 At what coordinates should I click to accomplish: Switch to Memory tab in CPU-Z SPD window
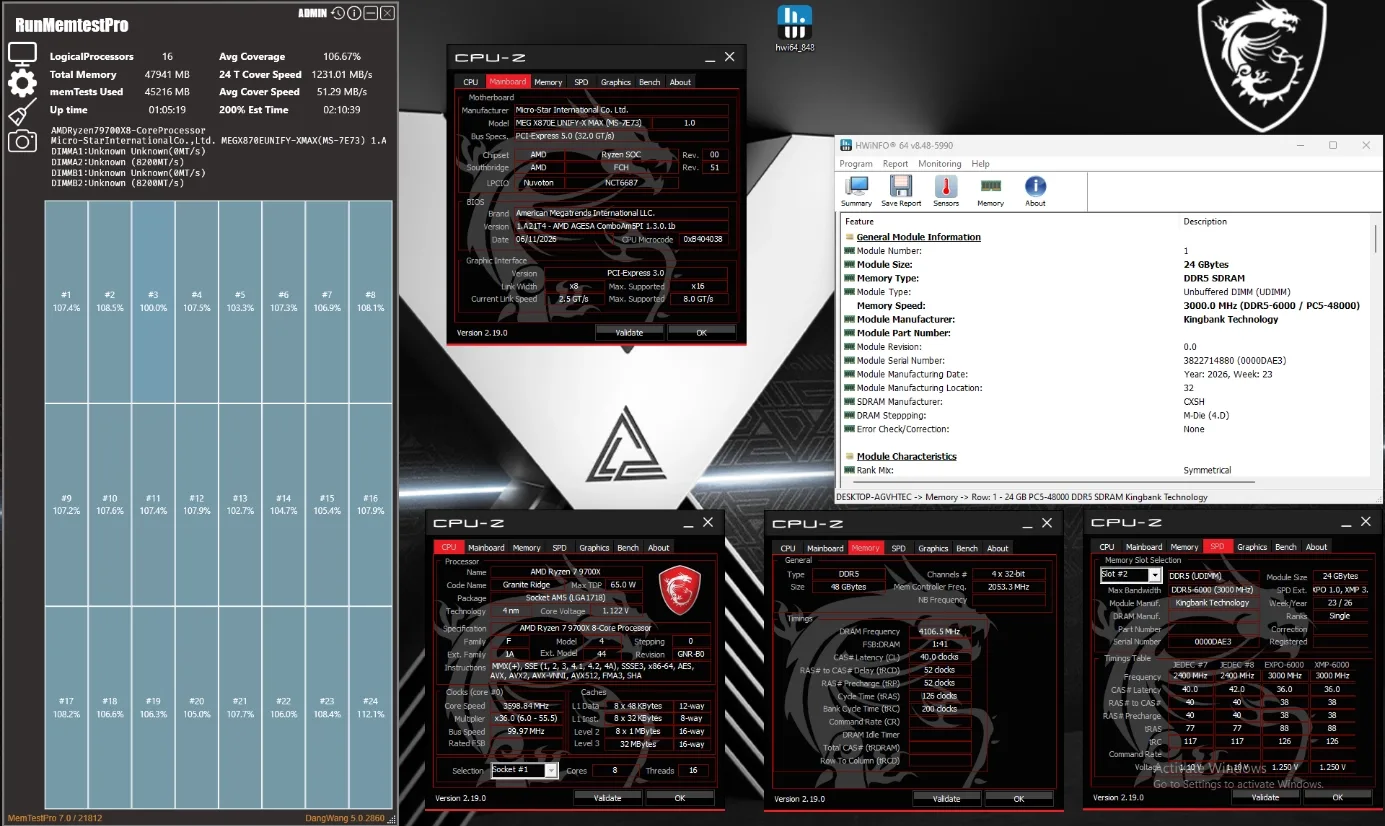[1185, 547]
